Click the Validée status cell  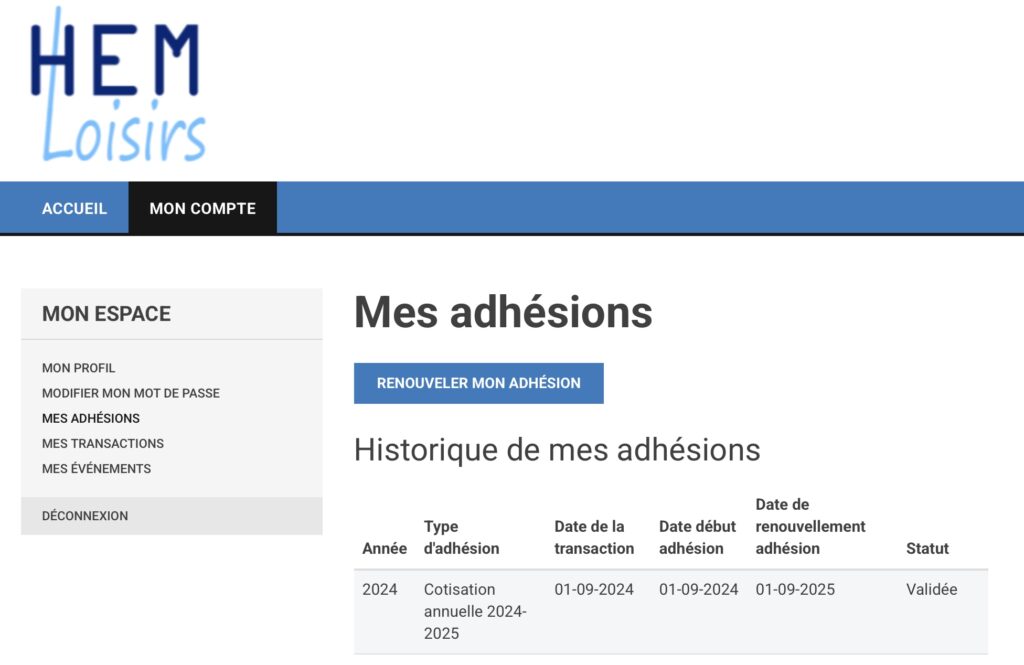pyautogui.click(x=931, y=589)
